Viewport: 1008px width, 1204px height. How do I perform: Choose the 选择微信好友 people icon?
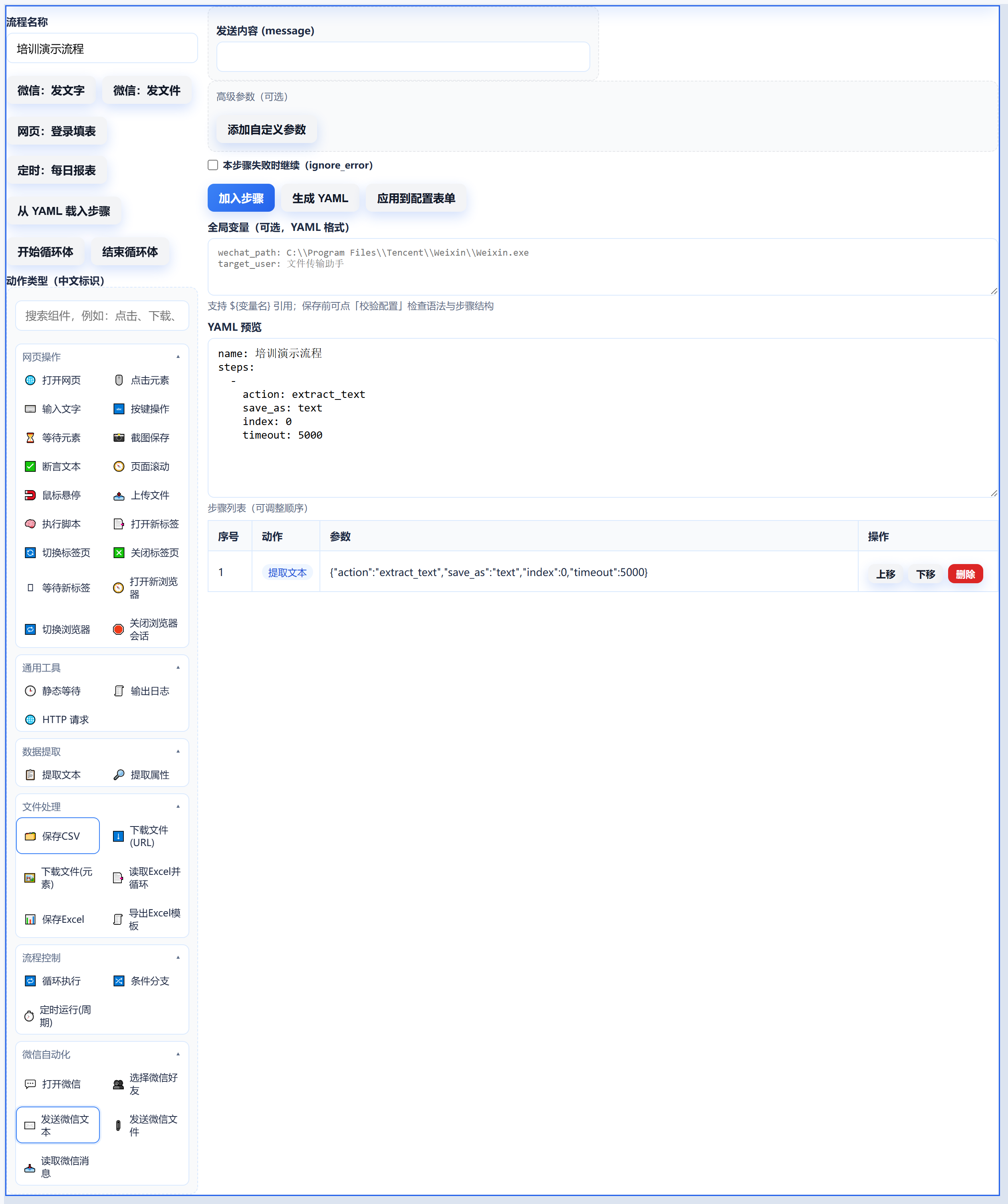[x=118, y=1084]
